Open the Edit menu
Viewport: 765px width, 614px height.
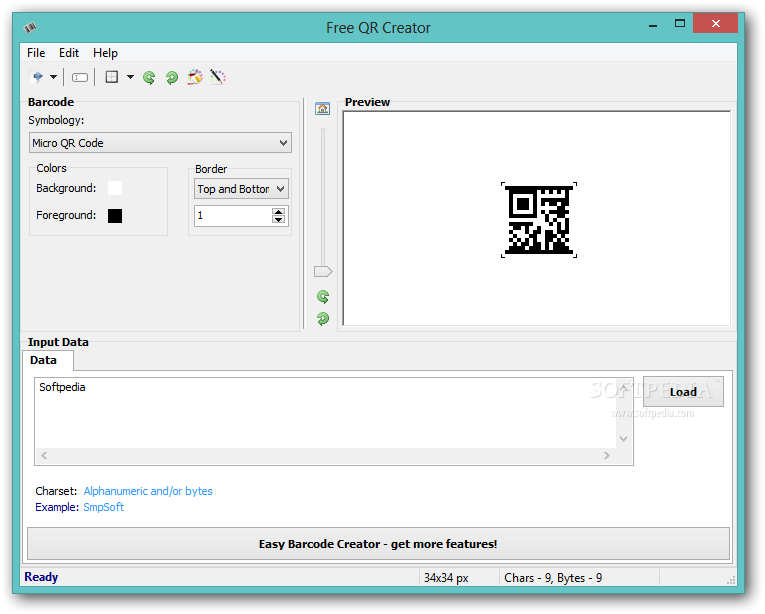click(x=69, y=53)
